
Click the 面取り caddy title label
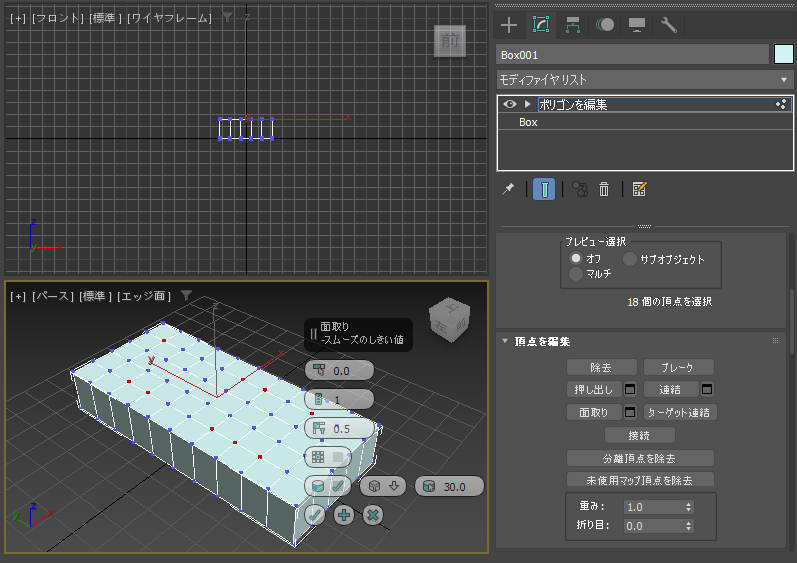pos(334,326)
